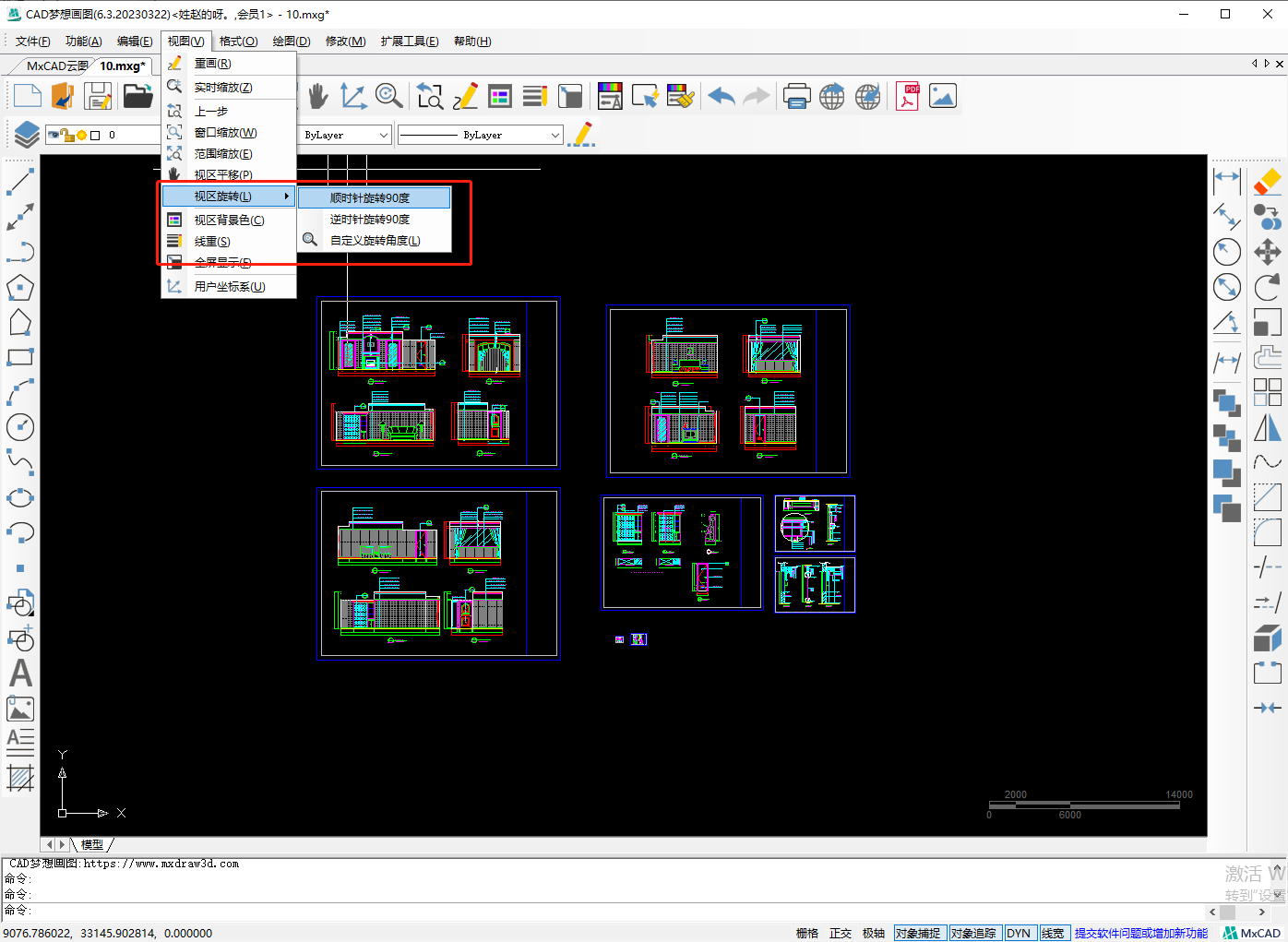The image size is (1288, 942).
Task: Open the Layer manager stack icon
Action: point(27,135)
